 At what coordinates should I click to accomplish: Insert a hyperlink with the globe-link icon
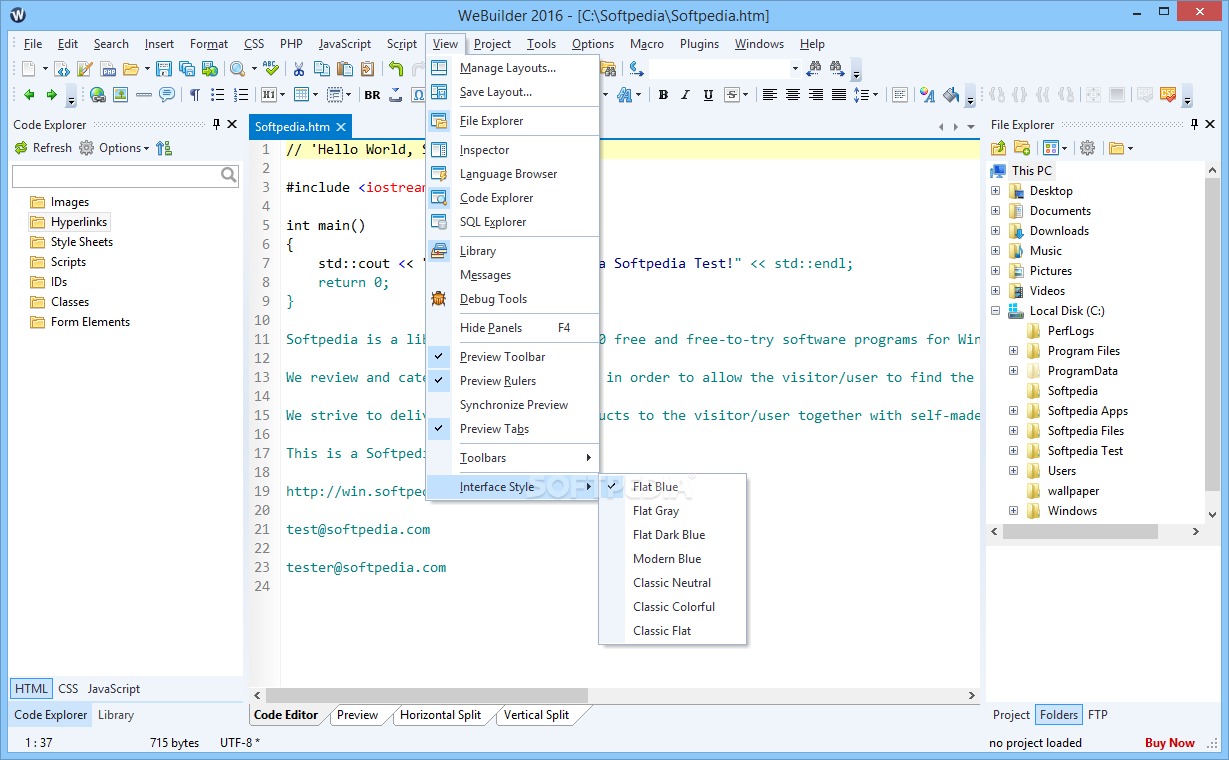coord(98,95)
